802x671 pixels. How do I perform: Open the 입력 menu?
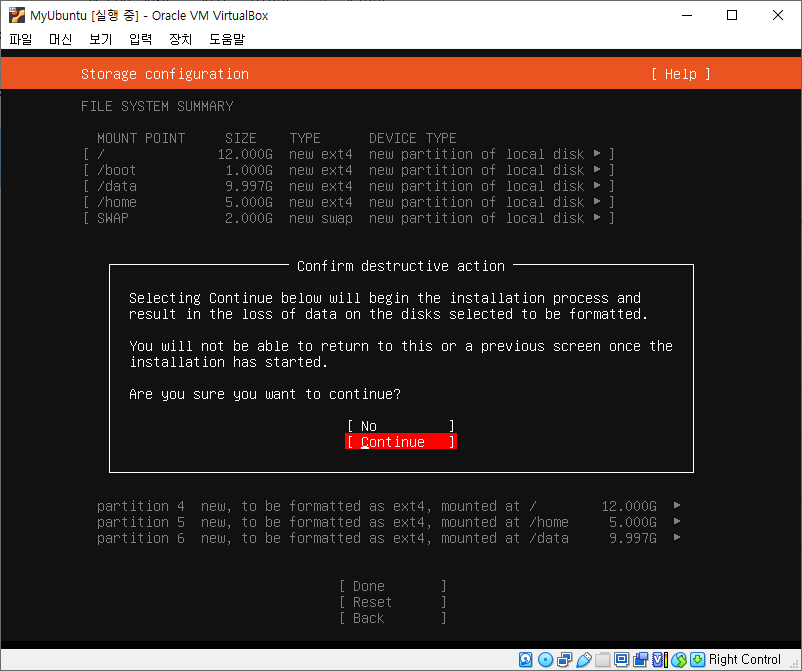(140, 39)
